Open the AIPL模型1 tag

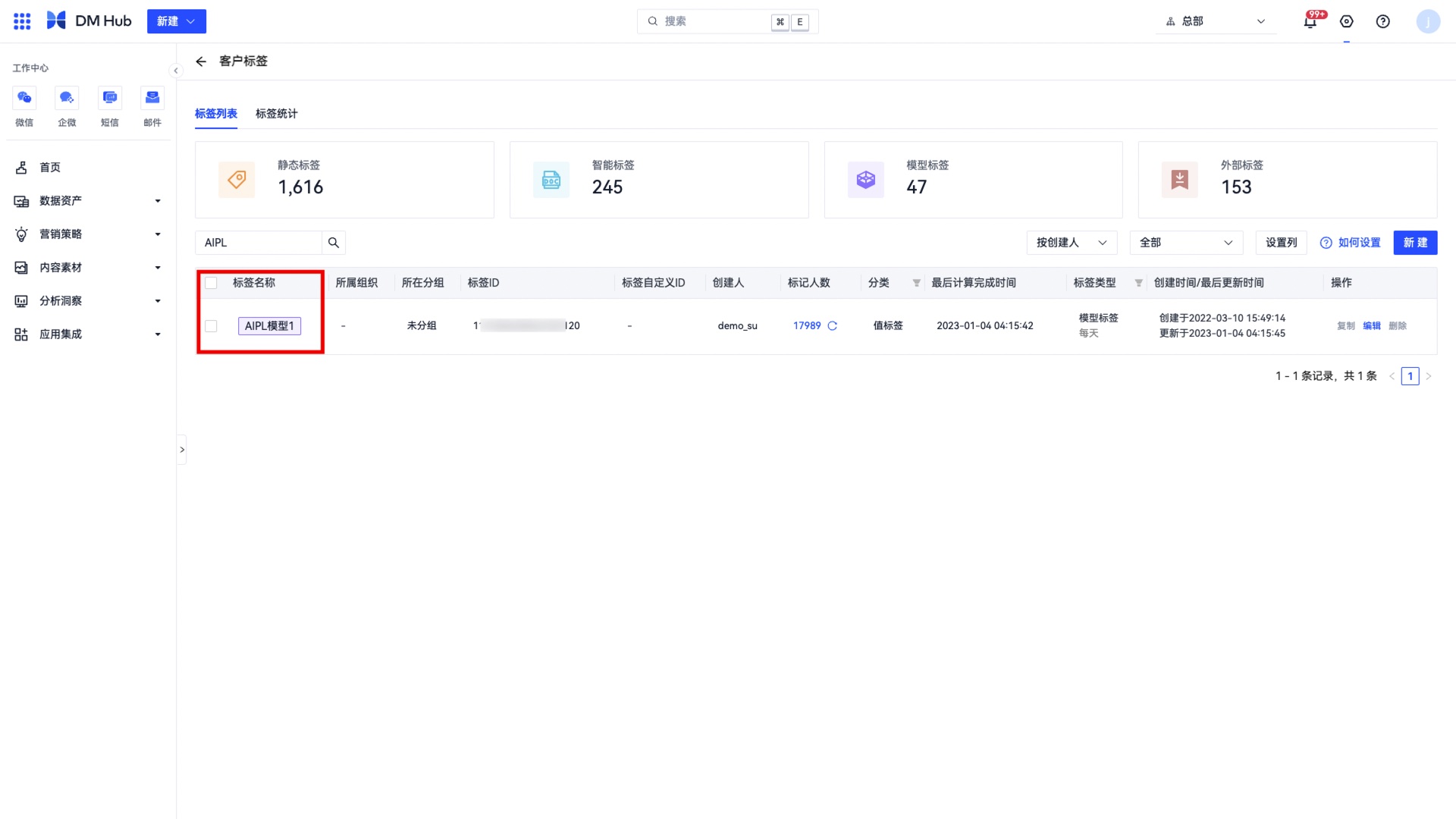click(269, 326)
